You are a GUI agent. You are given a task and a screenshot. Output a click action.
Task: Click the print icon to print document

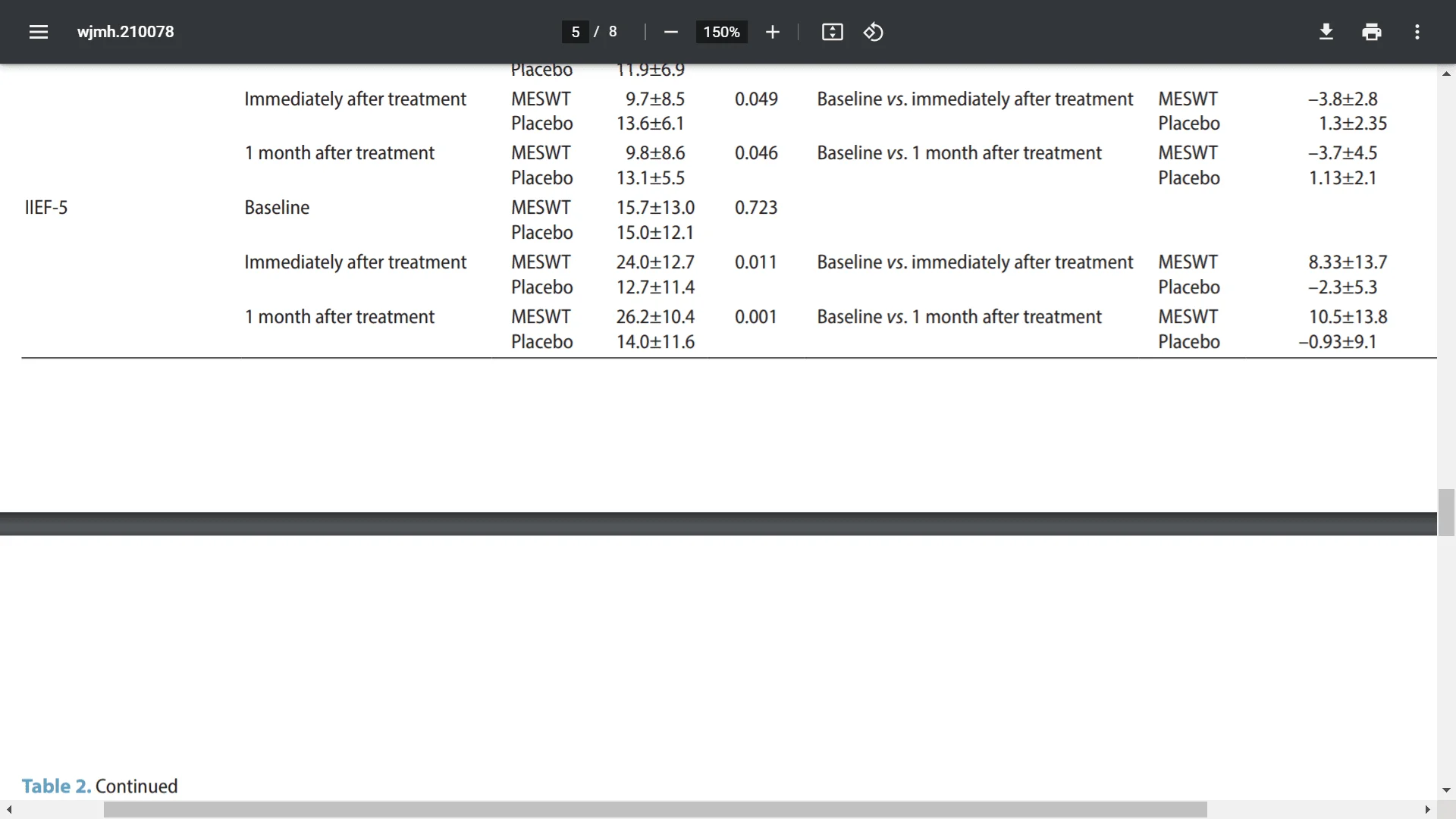(x=1371, y=31)
